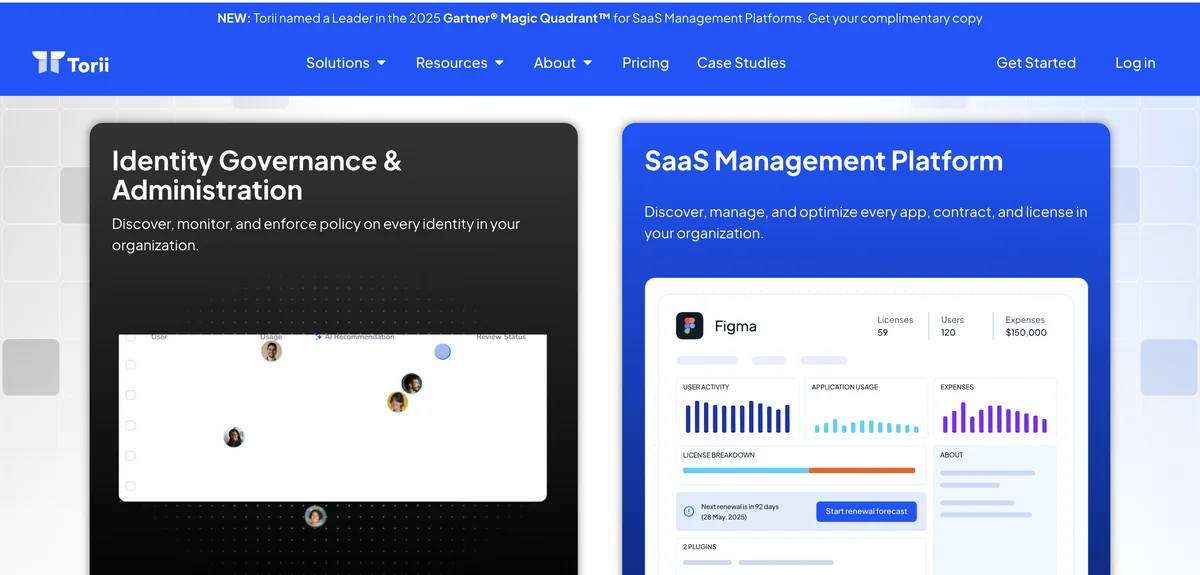
Task: Go to the Pricing page
Action: pyautogui.click(x=645, y=63)
